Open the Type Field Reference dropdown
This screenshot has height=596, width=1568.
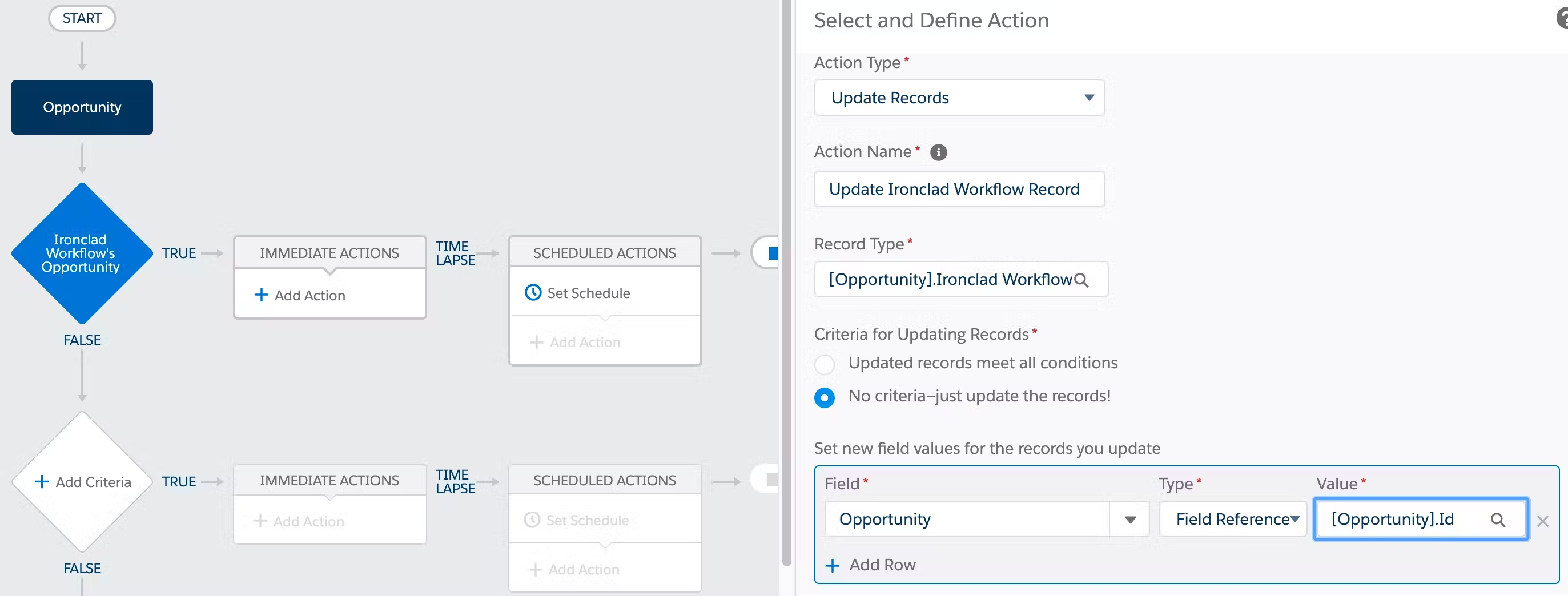[1232, 520]
